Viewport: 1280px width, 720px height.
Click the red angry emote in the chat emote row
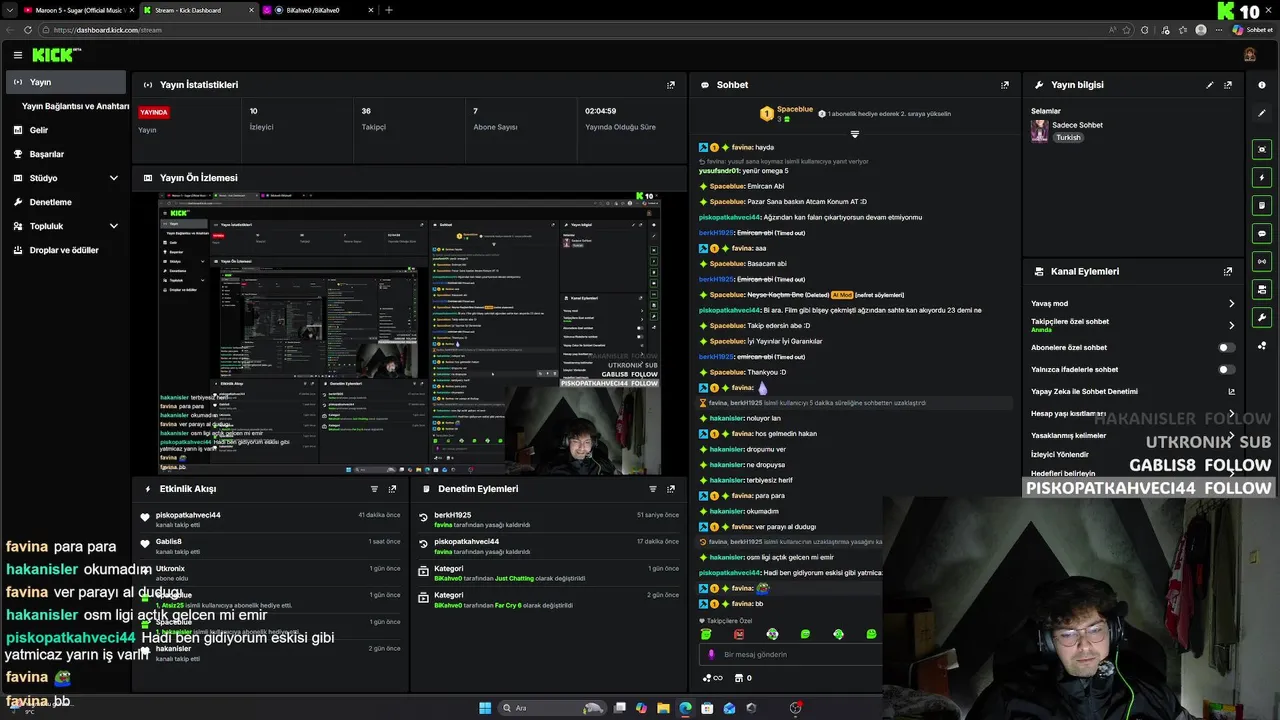(739, 634)
